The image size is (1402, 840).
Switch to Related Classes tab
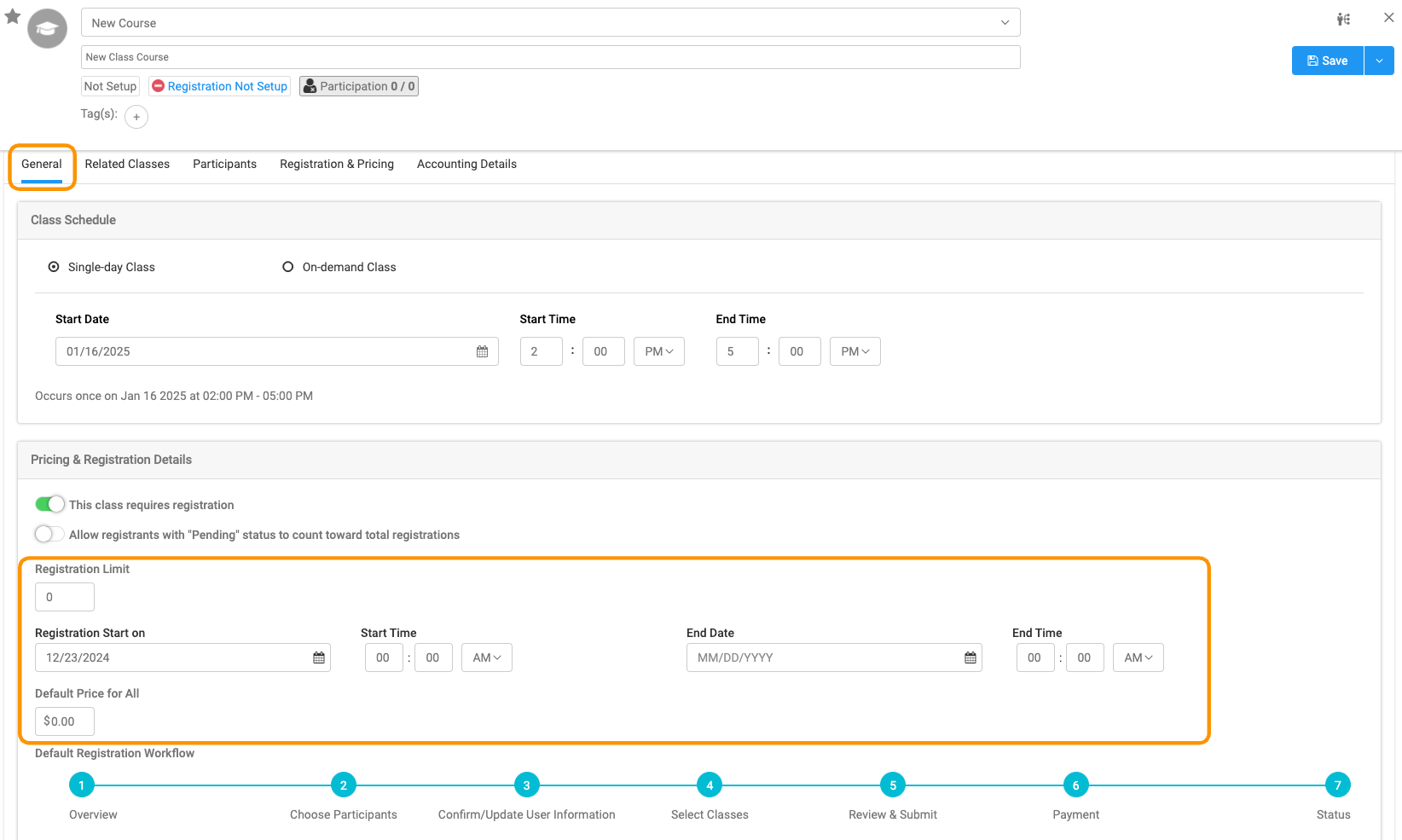(x=127, y=165)
